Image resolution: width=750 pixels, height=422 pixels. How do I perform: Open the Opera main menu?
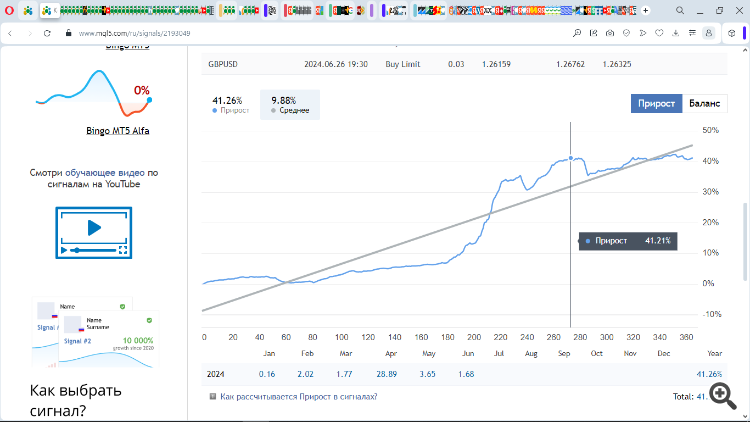[x=9, y=11]
